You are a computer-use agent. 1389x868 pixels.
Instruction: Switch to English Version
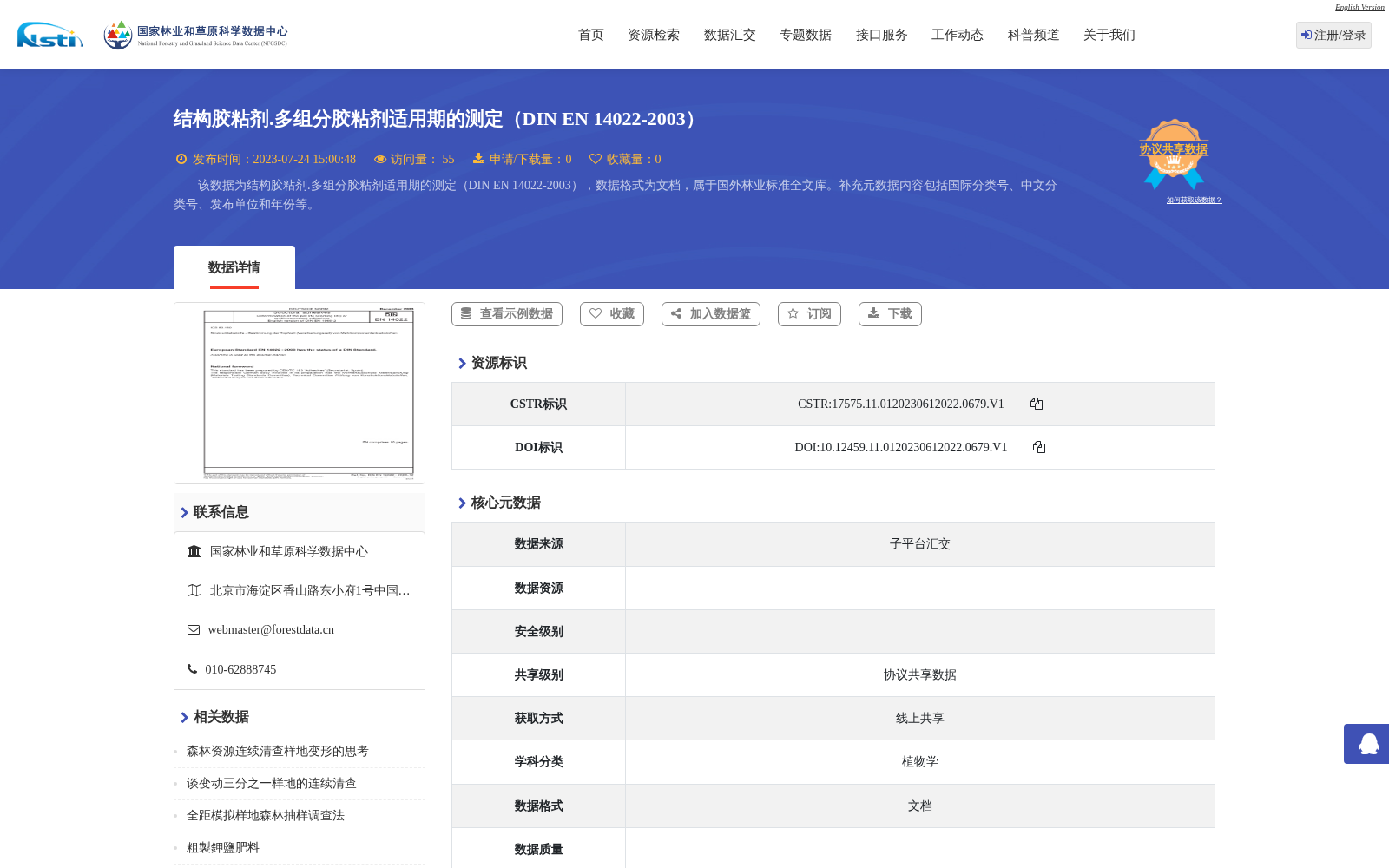(x=1359, y=7)
